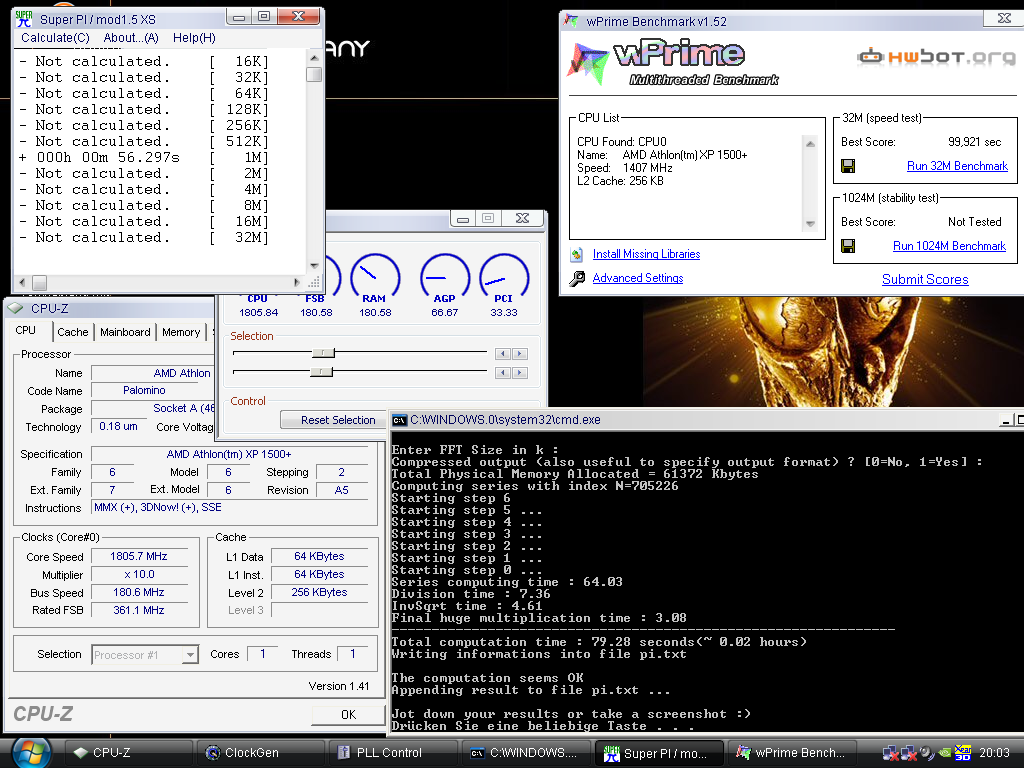This screenshot has width=1024, height=768.
Task: Click the cmd.exe title bar icon
Action: coord(399,420)
